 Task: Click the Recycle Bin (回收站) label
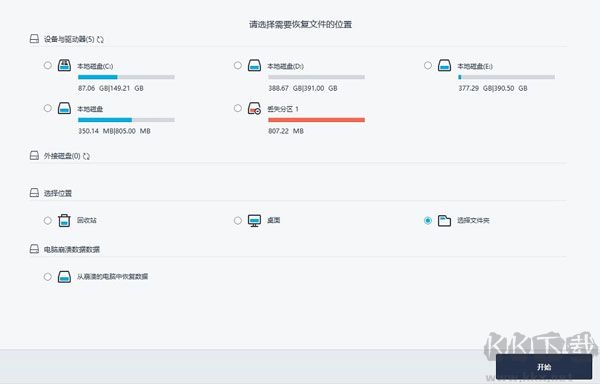point(87,220)
